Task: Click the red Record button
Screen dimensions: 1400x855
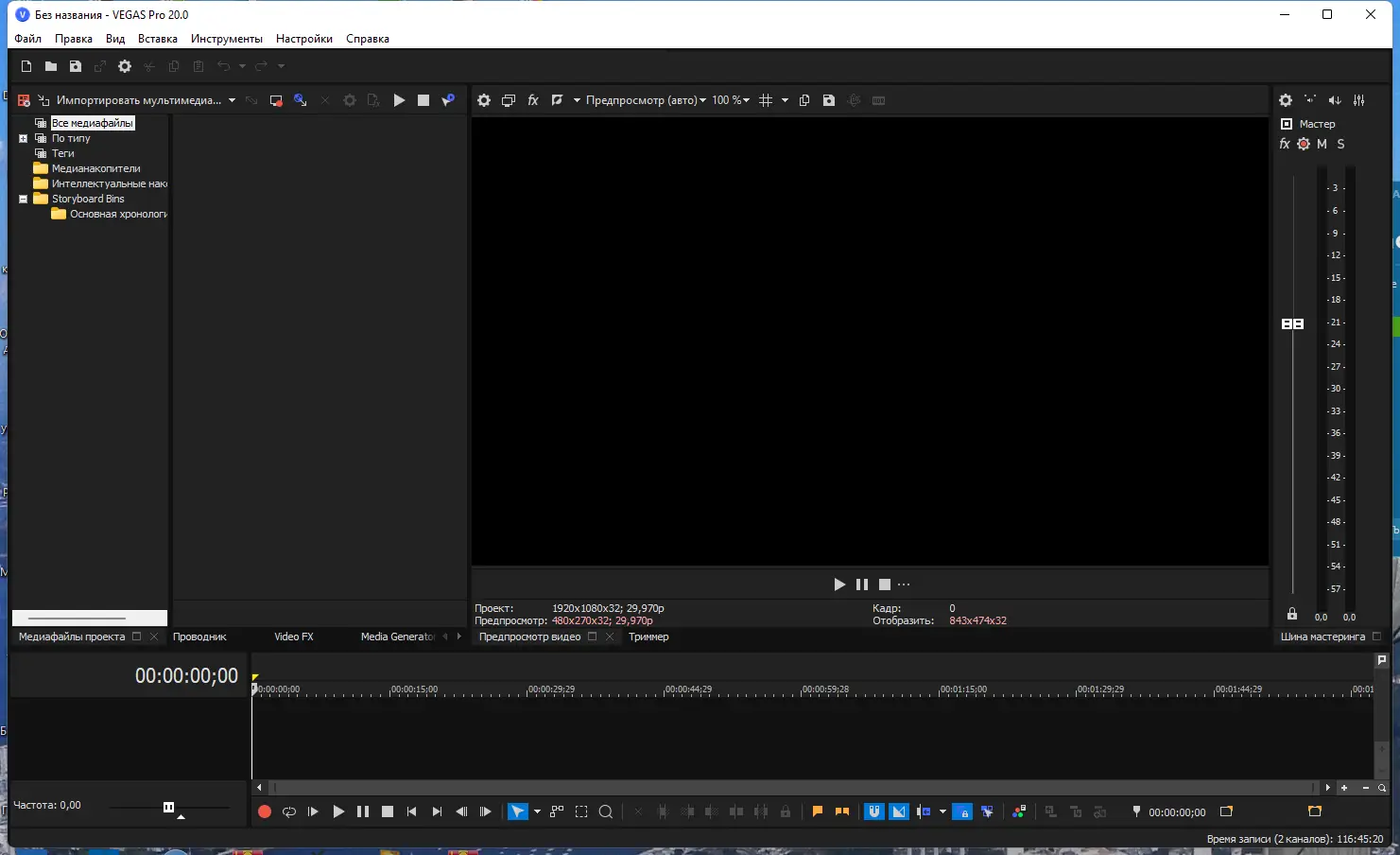Action: pos(265,811)
